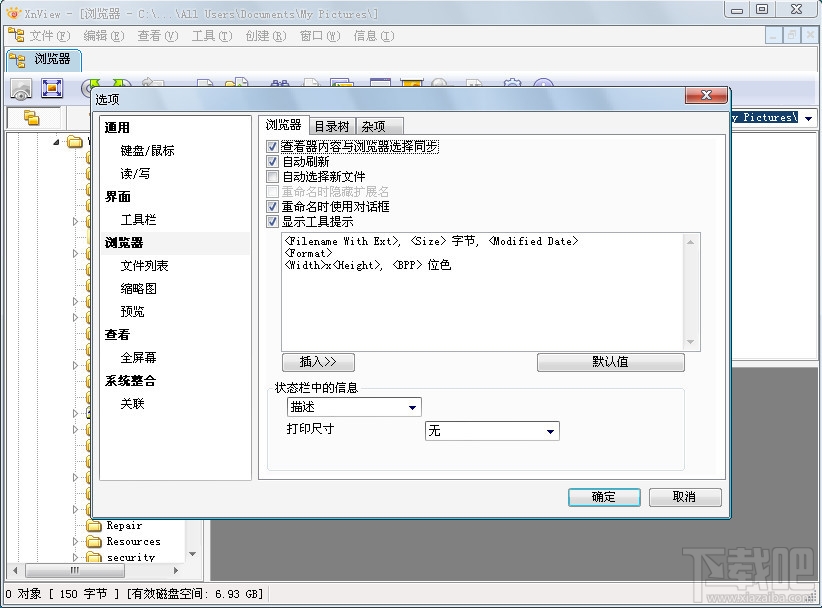
Task: Switch to the 目录树 tab in the dialog
Action: coord(331,125)
